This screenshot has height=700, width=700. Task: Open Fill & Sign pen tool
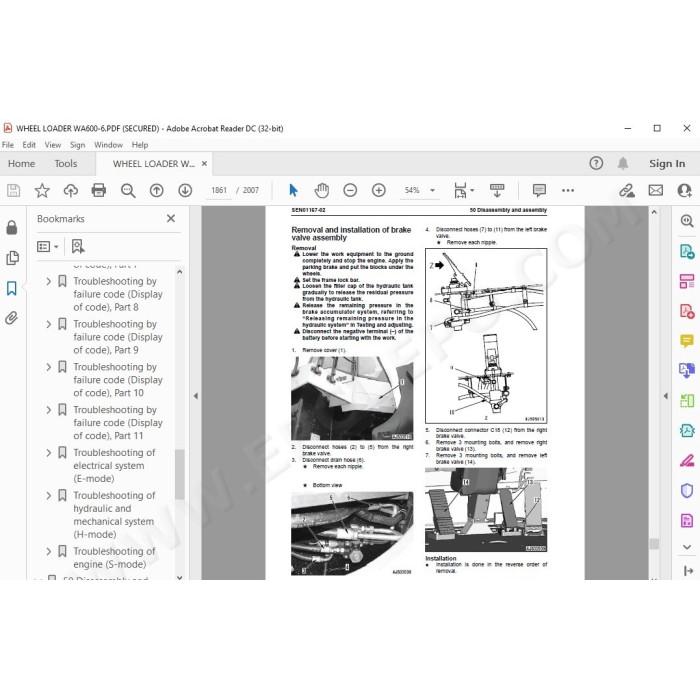click(x=687, y=460)
